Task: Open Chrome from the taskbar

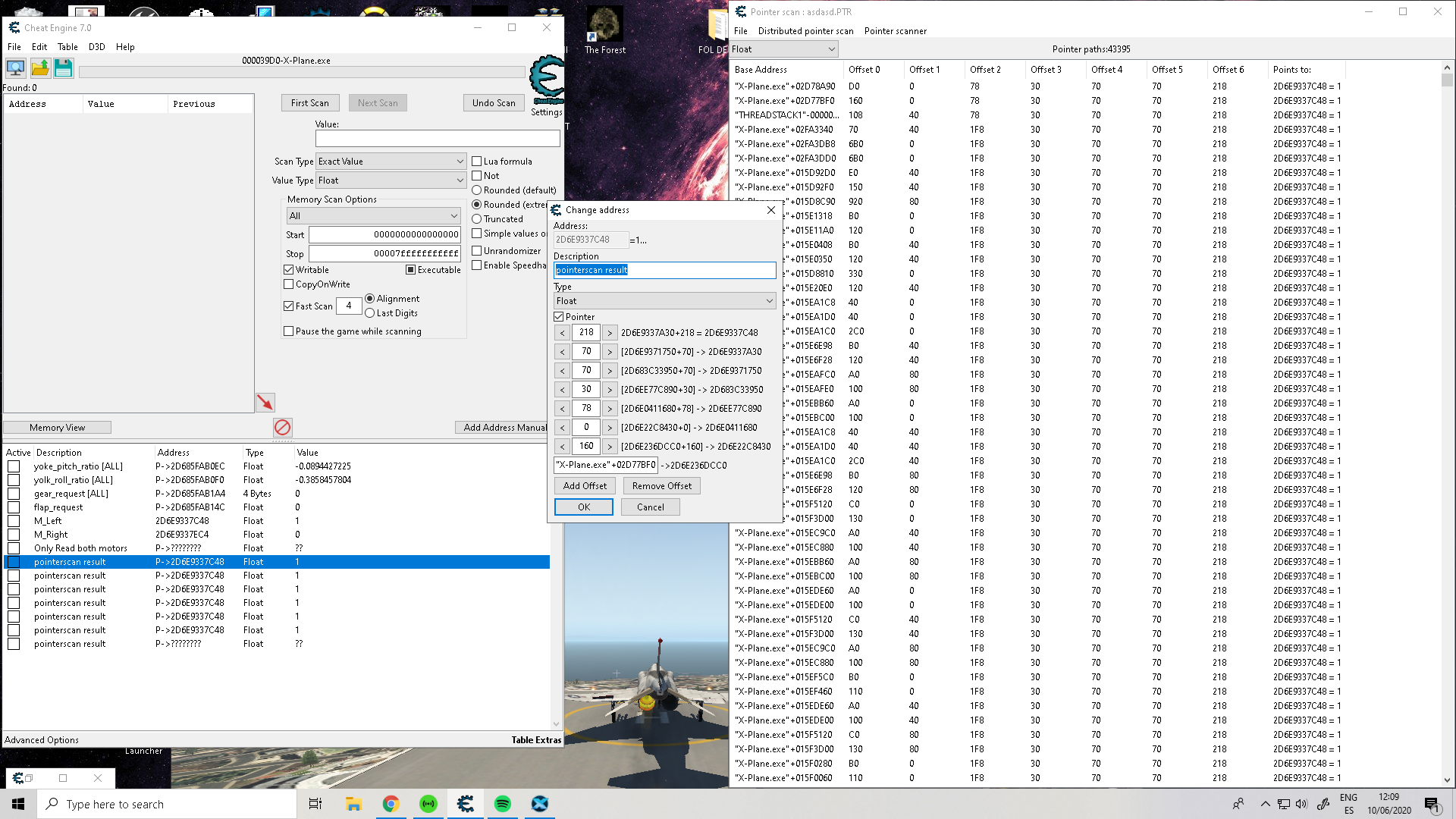Action: pyautogui.click(x=391, y=804)
